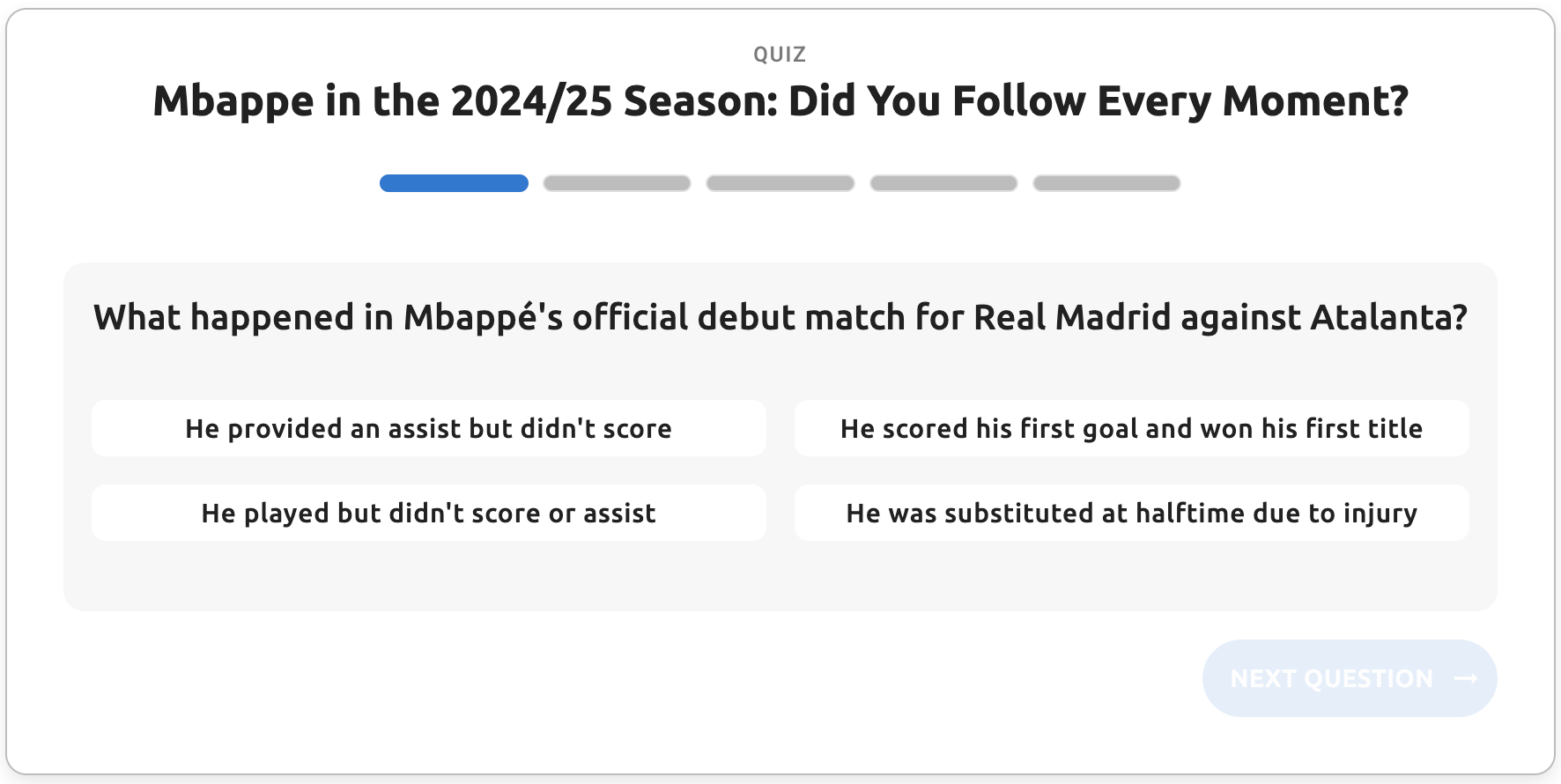Jump to the second progress segment

click(617, 183)
